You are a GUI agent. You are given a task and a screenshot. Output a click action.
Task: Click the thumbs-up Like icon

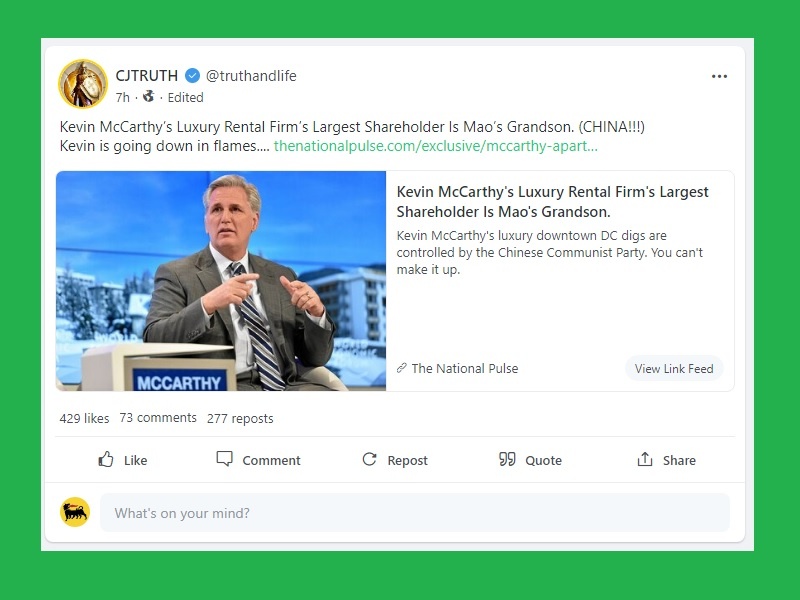coord(106,460)
